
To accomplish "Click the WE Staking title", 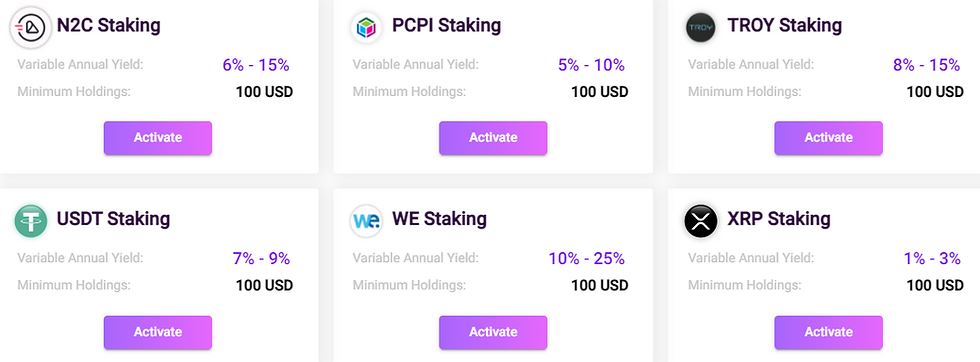I will click(x=439, y=219).
